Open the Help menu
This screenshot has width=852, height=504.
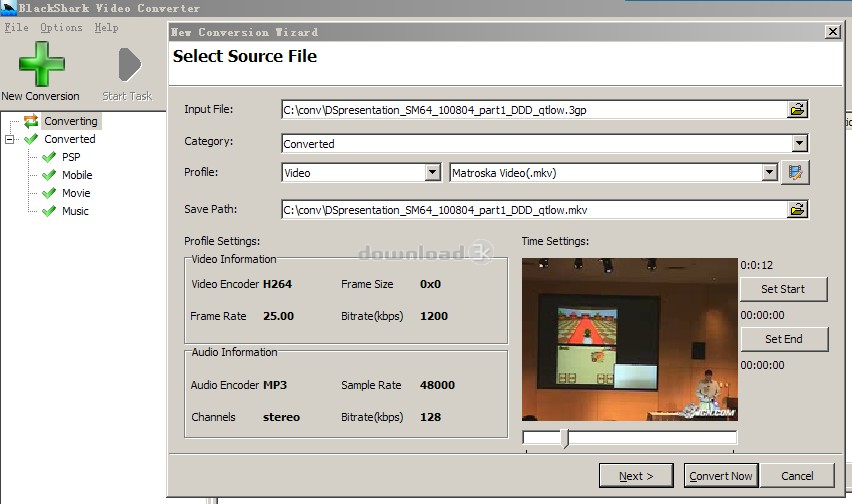point(106,27)
